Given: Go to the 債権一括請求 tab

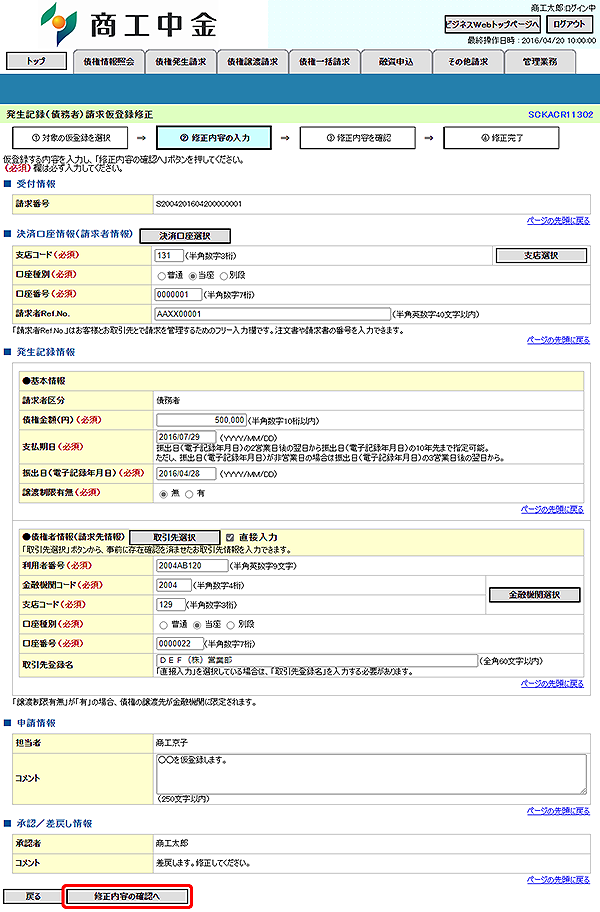Looking at the screenshot, I should [x=325, y=62].
